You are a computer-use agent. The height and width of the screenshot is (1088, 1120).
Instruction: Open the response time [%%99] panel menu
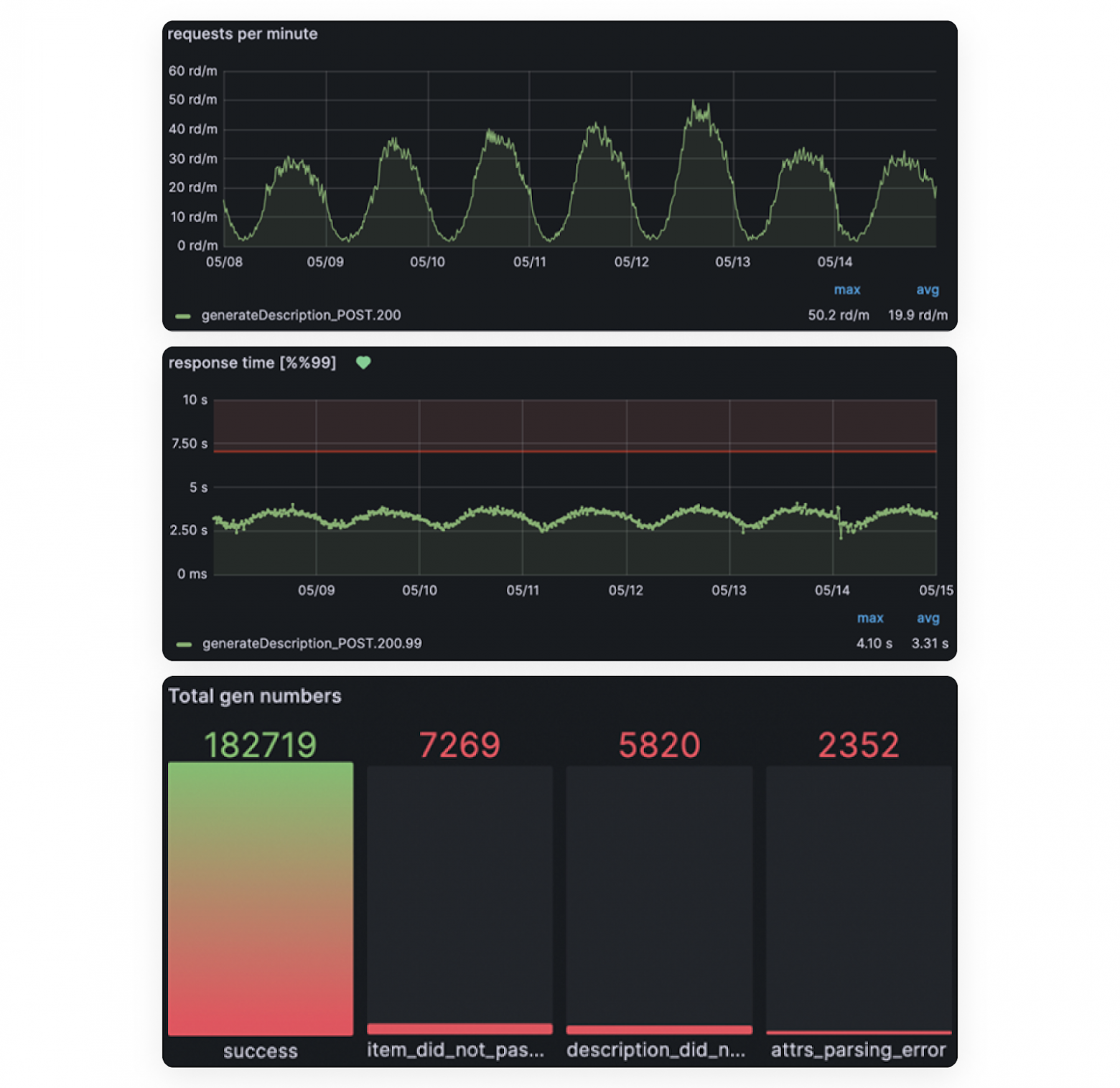pyautogui.click(x=252, y=362)
